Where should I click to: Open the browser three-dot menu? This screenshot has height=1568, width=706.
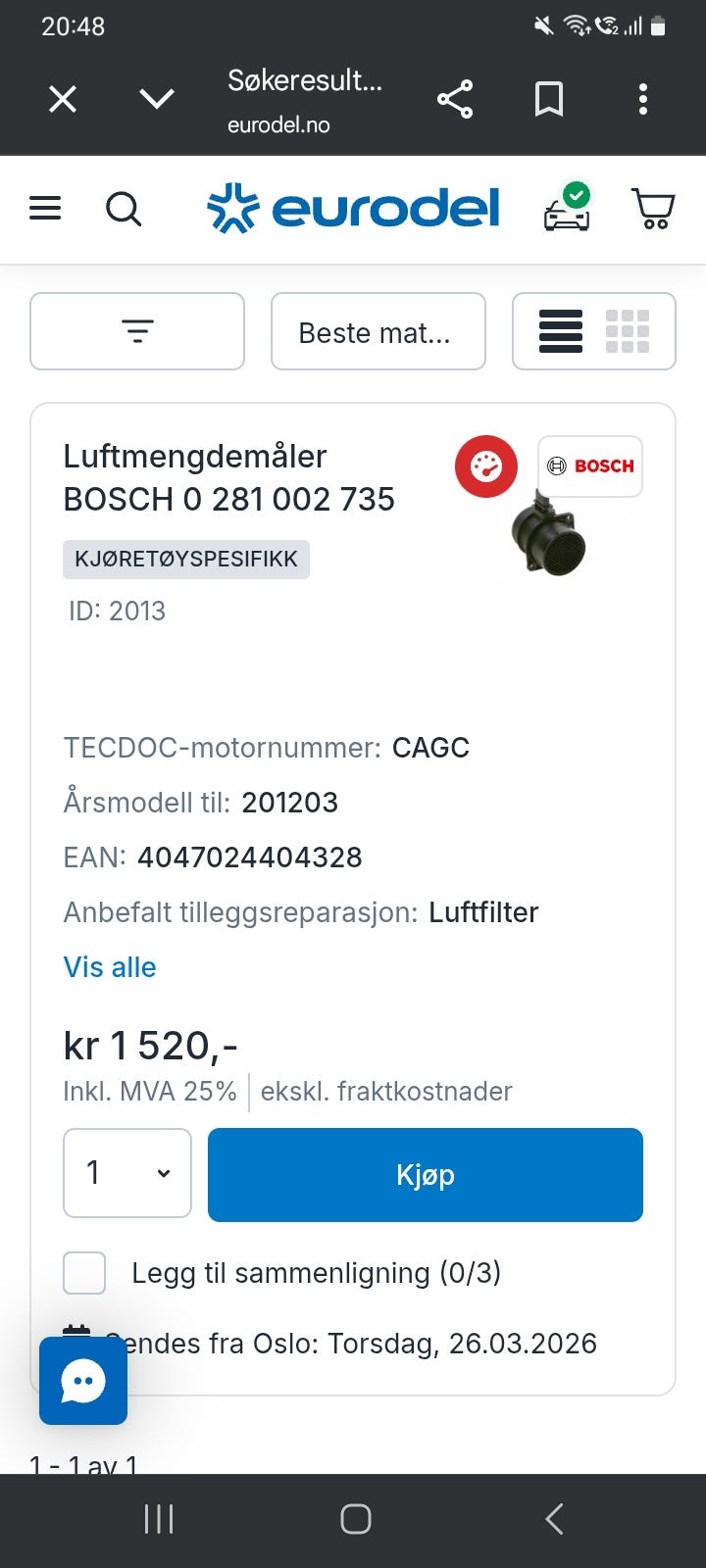(x=643, y=99)
